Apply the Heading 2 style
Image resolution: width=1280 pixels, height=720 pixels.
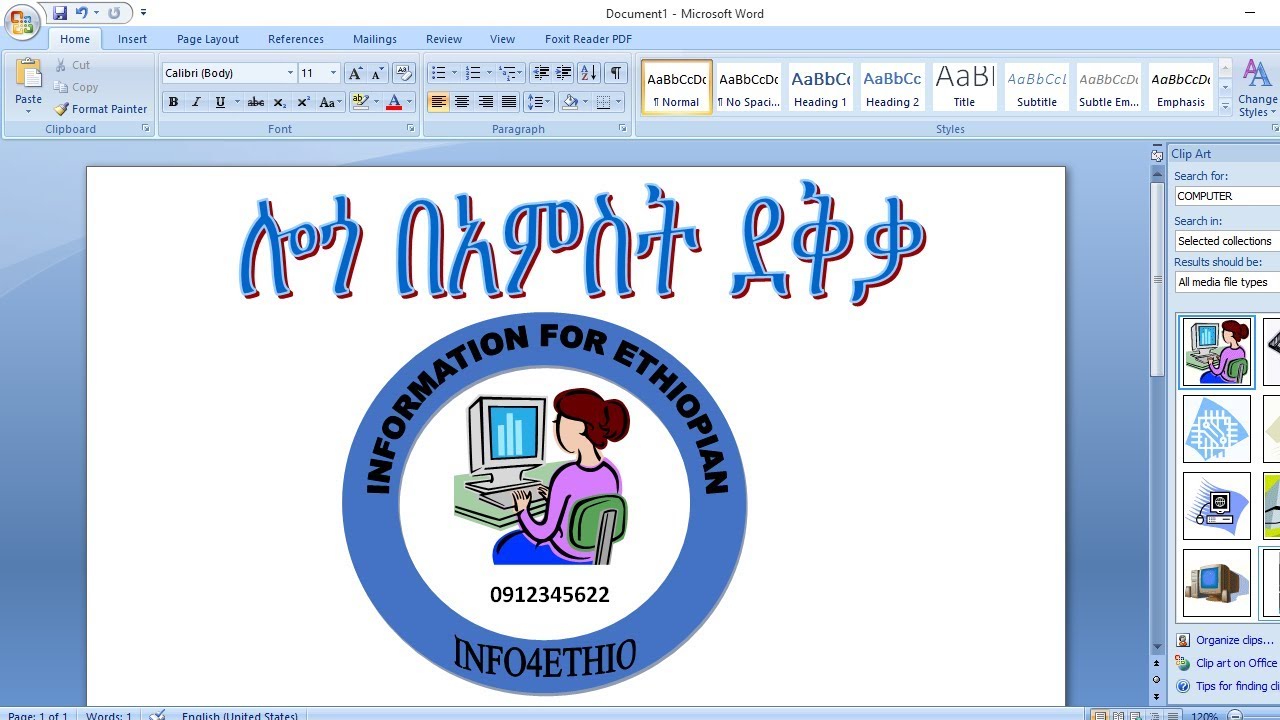893,87
